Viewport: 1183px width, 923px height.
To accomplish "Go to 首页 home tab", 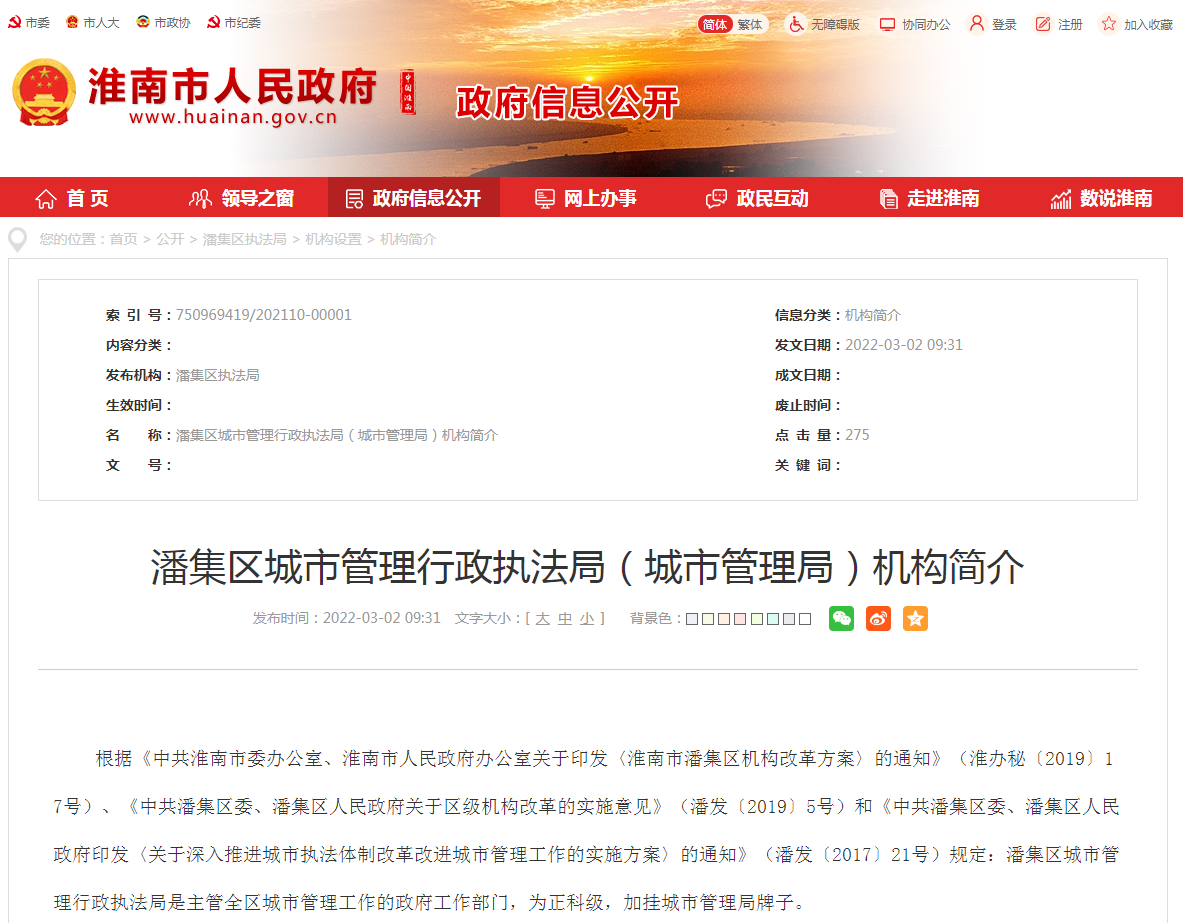I will [70, 197].
